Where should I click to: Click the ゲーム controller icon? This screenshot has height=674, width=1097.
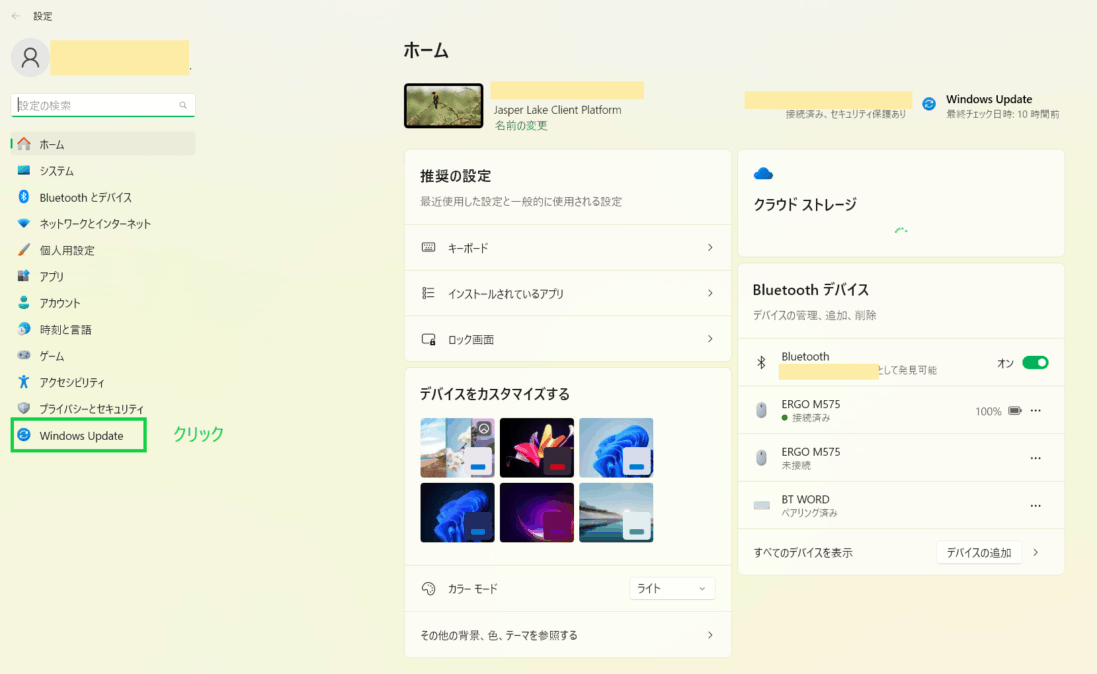(24, 356)
